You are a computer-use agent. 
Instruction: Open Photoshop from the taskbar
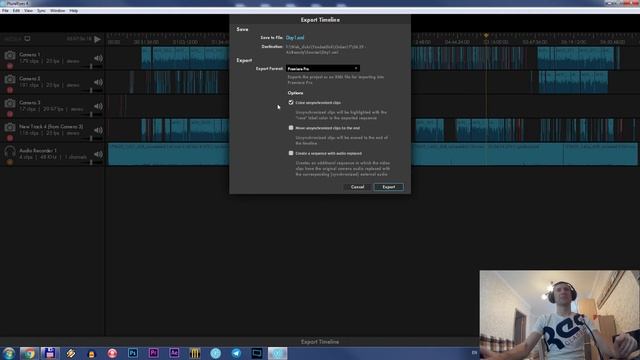pyautogui.click(x=133, y=353)
